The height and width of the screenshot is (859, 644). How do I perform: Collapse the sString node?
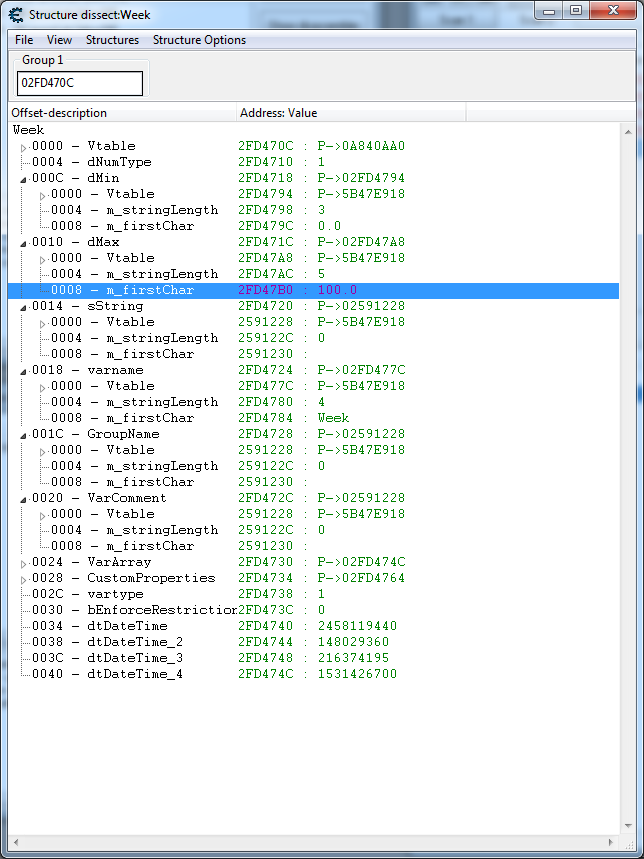point(23,307)
